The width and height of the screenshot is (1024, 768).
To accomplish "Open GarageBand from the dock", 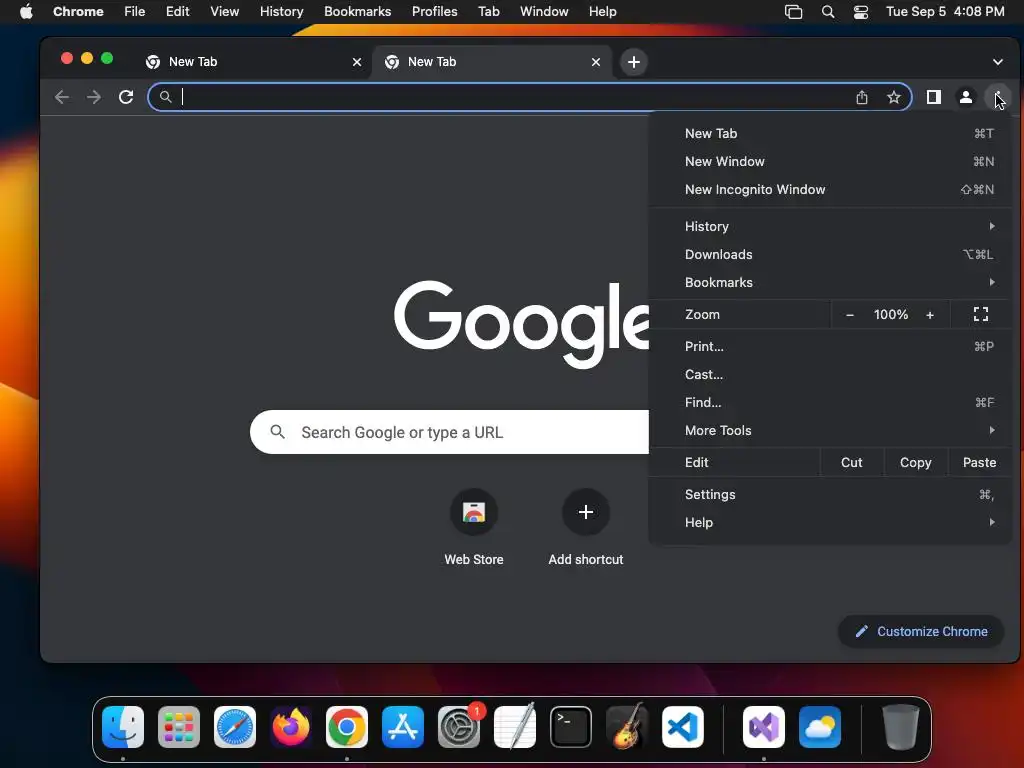I will click(x=627, y=727).
